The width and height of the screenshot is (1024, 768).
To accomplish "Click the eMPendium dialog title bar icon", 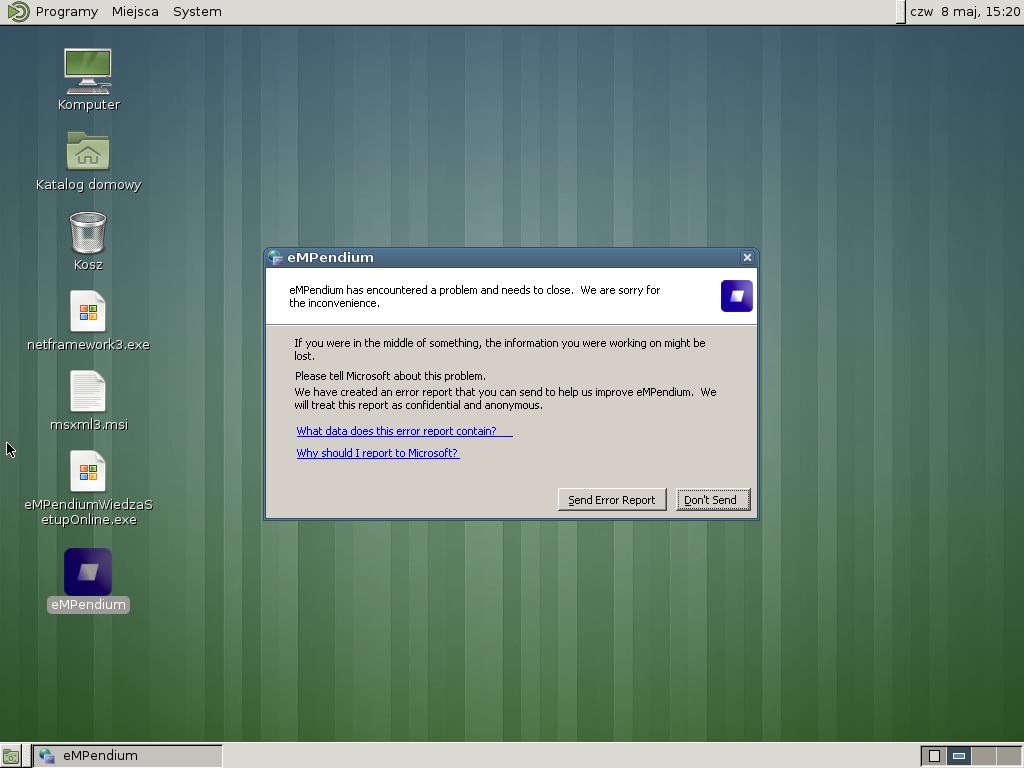I will point(275,257).
